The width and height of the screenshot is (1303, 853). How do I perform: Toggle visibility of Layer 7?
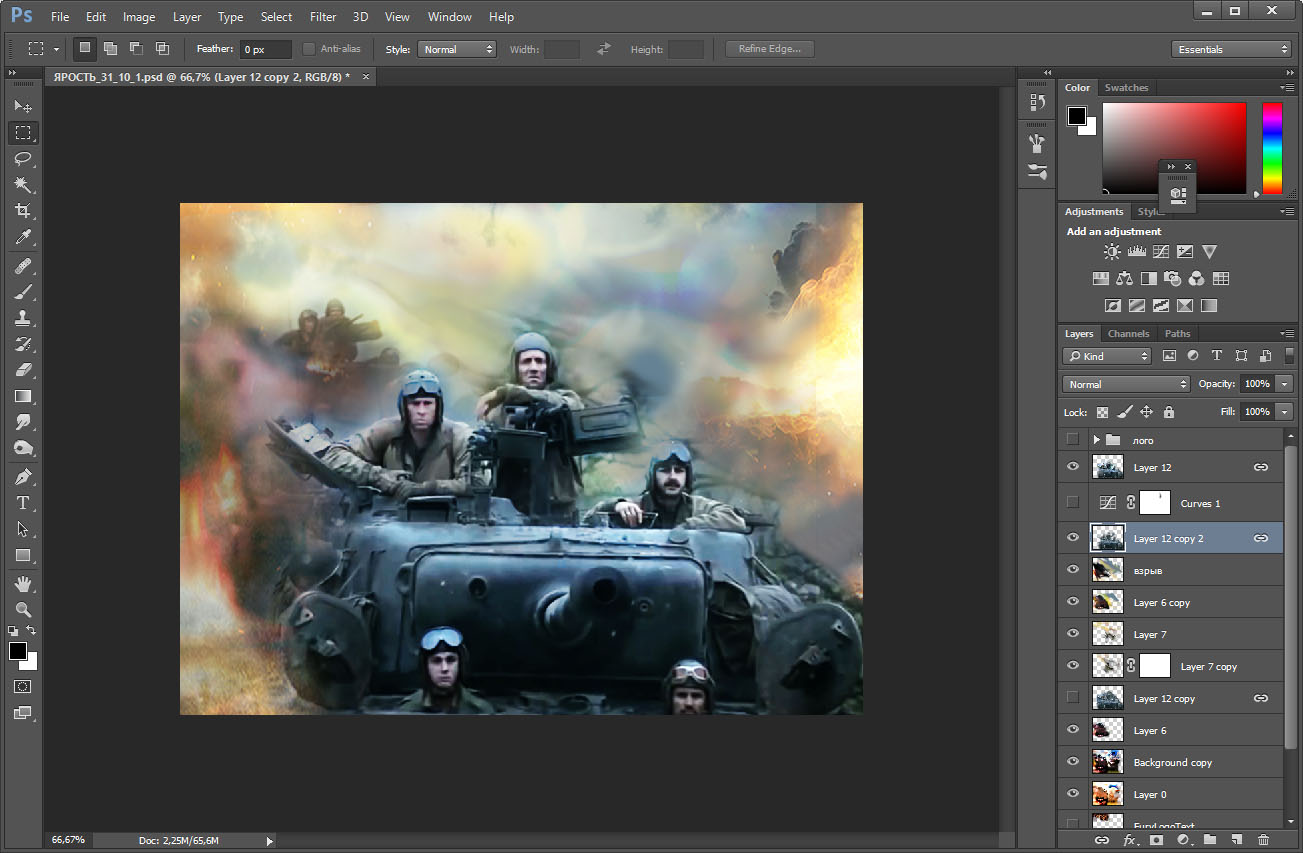coord(1073,634)
